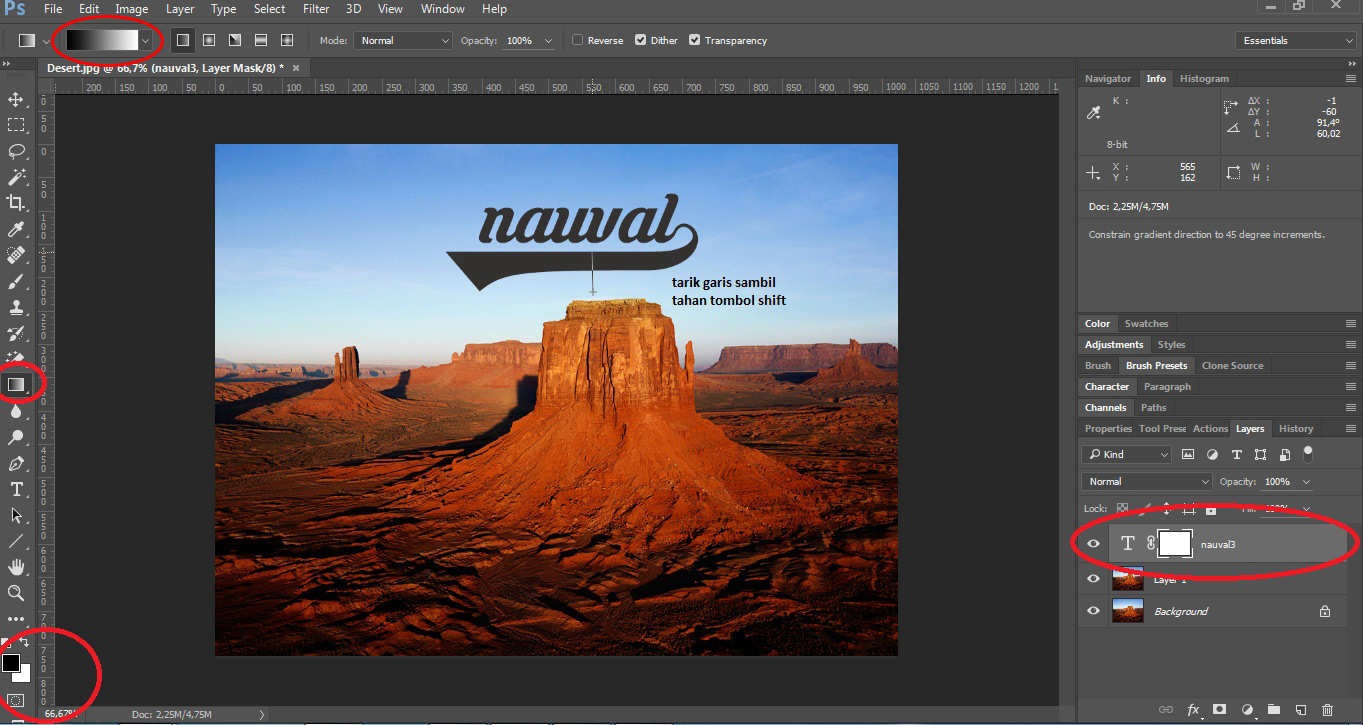Select the Path Selection tool

pos(16,515)
